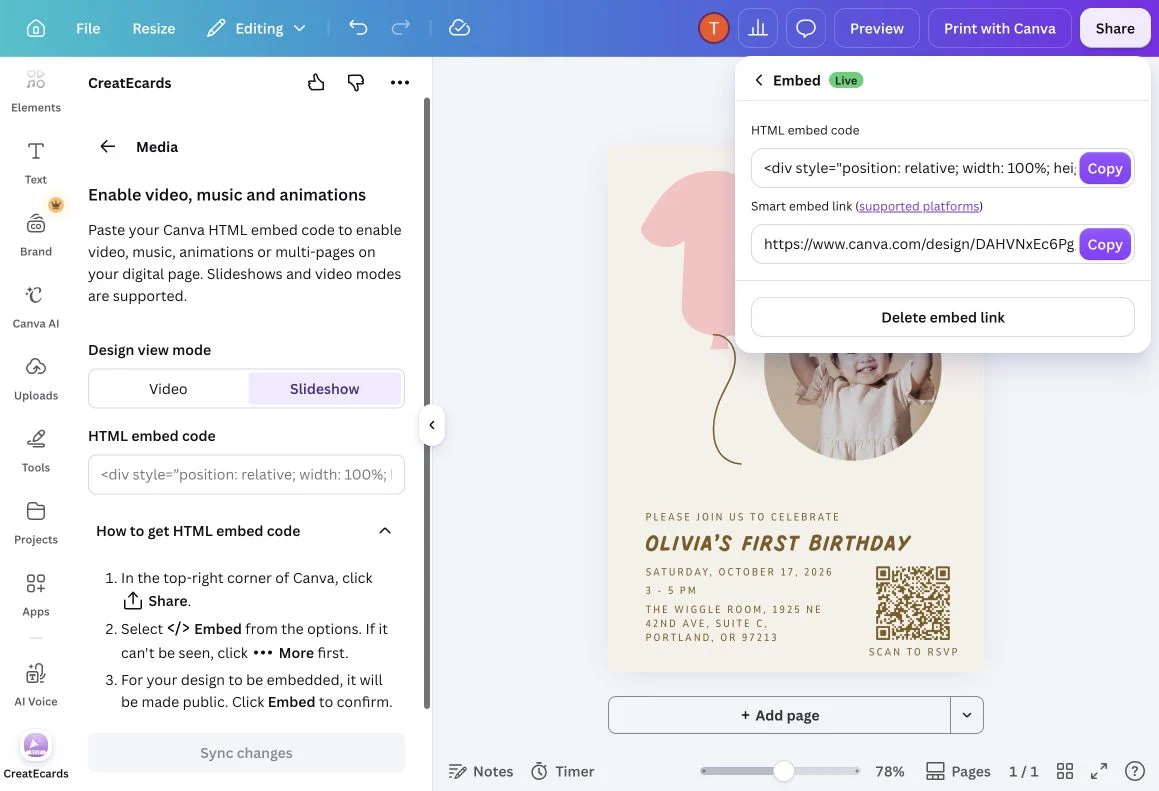Click the Sync changes button
This screenshot has height=791, width=1159.
point(246,753)
